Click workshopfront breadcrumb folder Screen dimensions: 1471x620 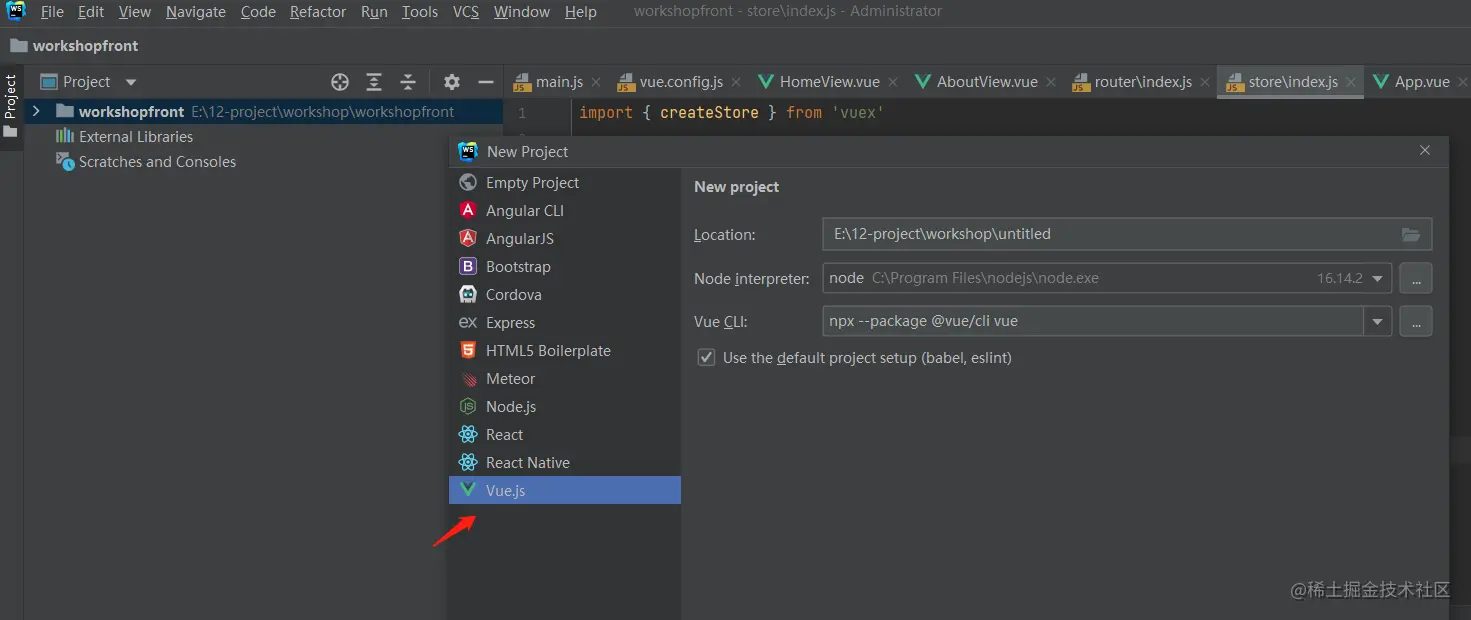point(74,46)
